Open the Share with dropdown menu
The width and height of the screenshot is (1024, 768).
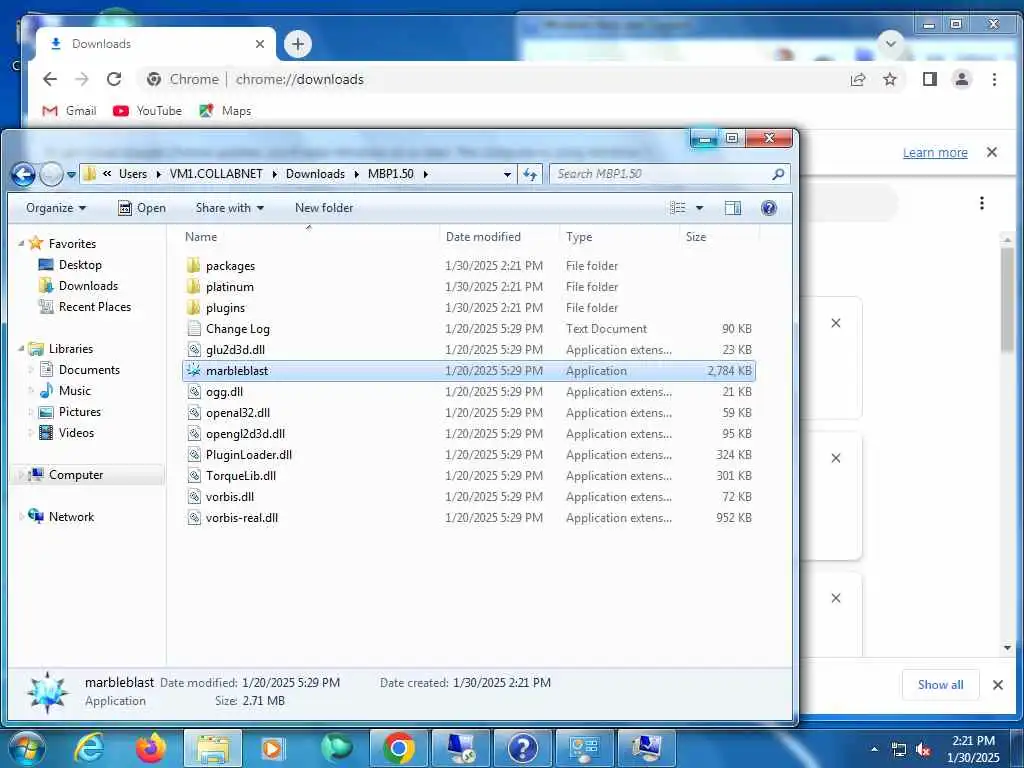[229, 208]
